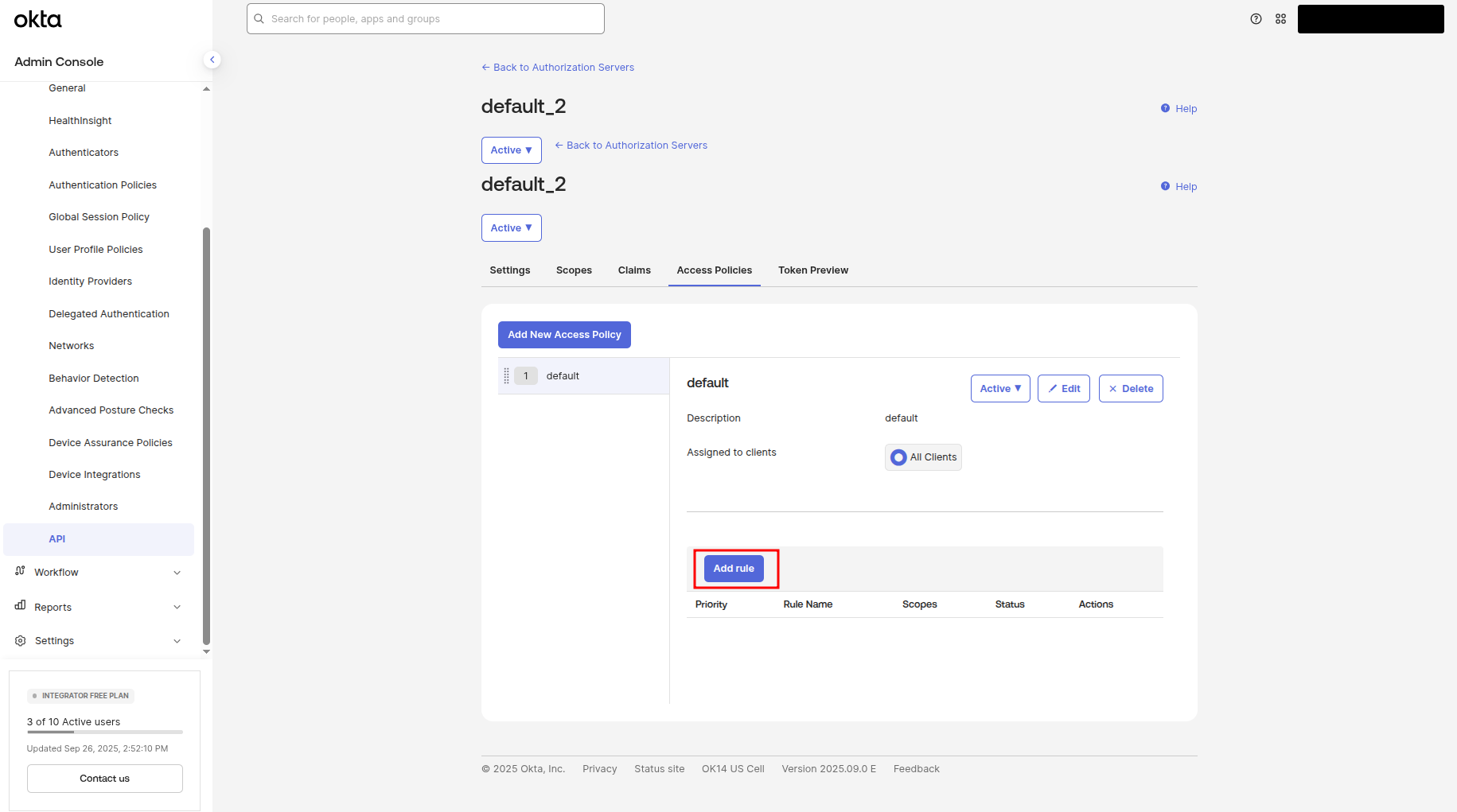The width and height of the screenshot is (1457, 812).
Task: Click the Rule Name column header
Action: pyautogui.click(x=808, y=604)
